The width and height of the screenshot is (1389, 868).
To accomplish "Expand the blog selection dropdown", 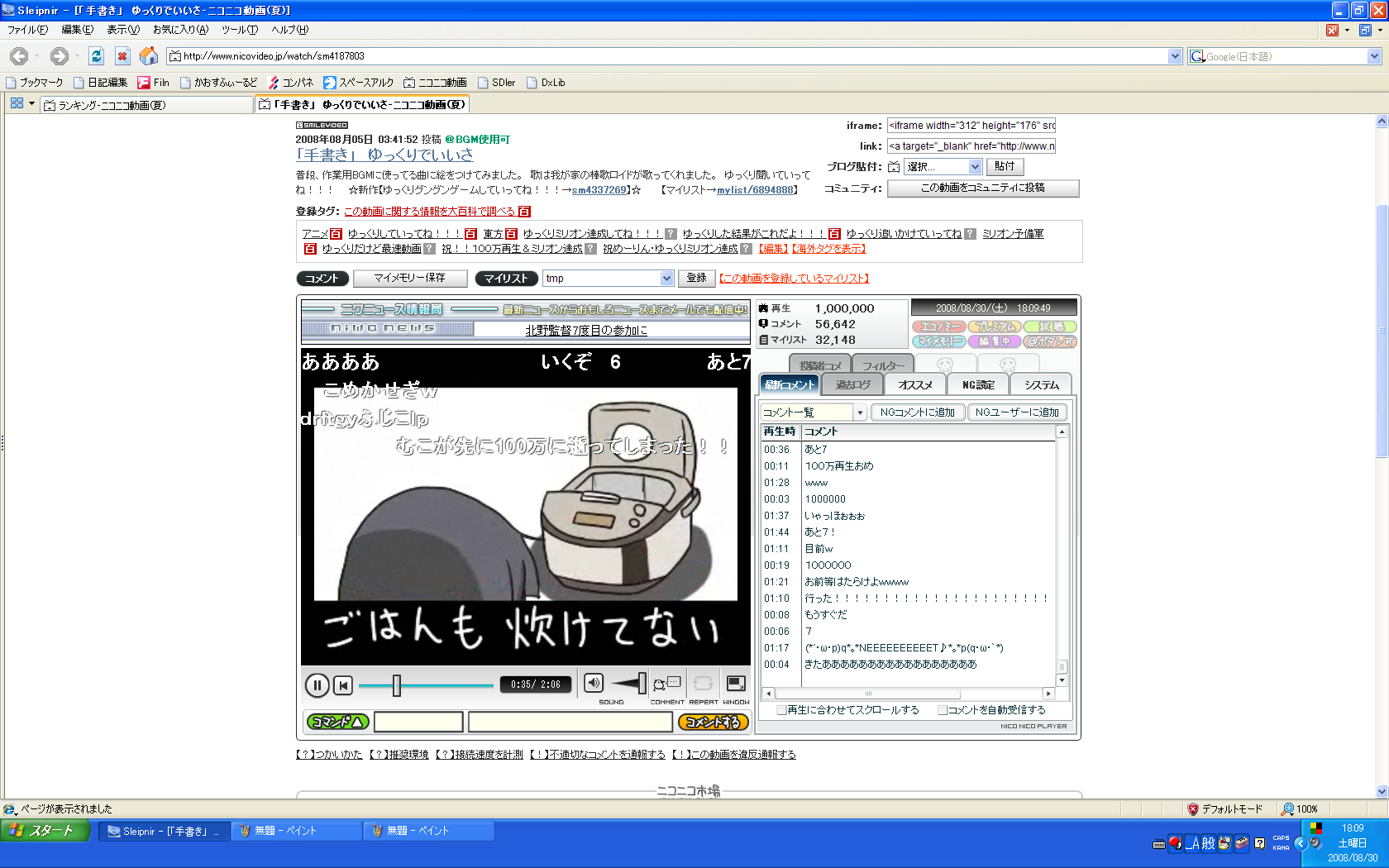I will pos(975,167).
